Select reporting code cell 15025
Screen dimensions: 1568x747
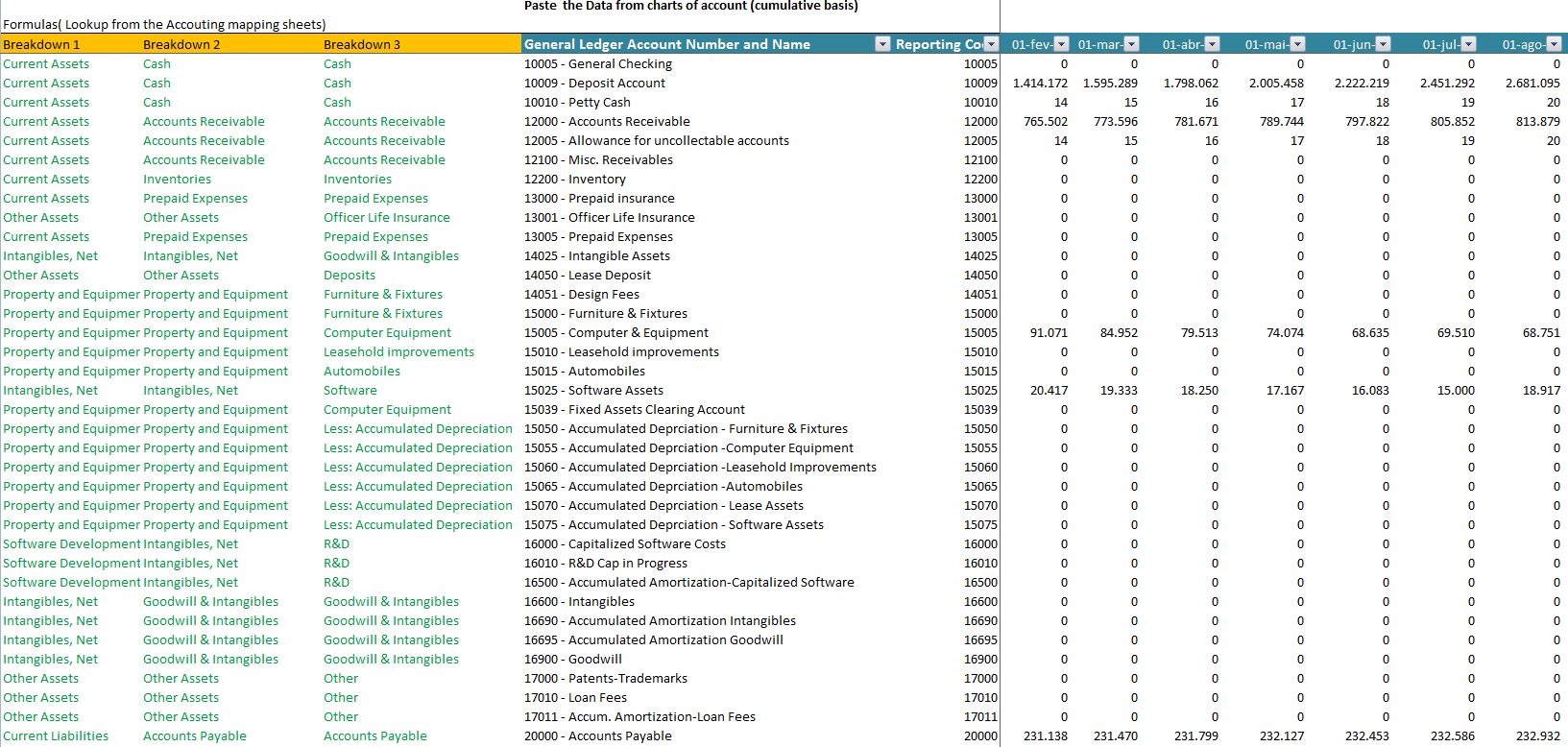click(980, 390)
